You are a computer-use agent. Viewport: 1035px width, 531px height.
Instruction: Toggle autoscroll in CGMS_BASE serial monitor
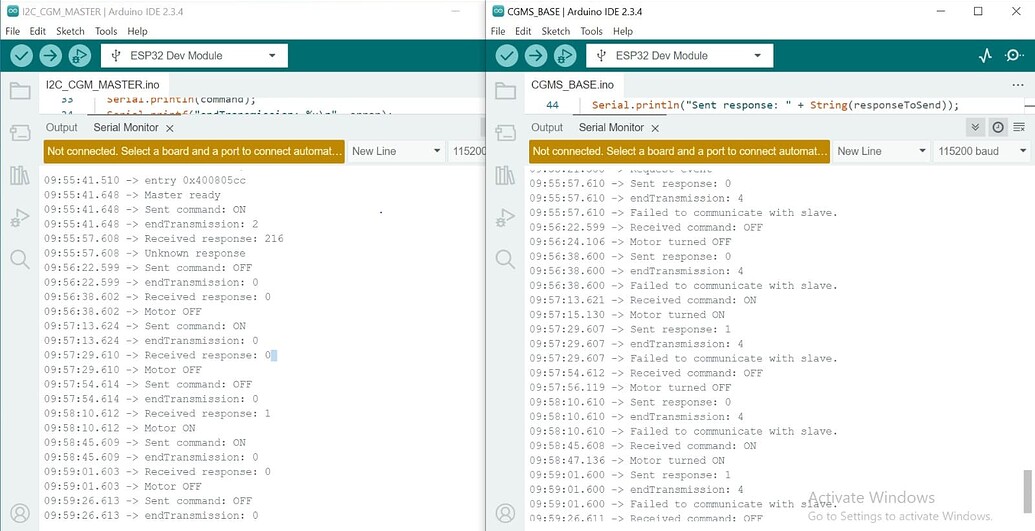(x=976, y=127)
